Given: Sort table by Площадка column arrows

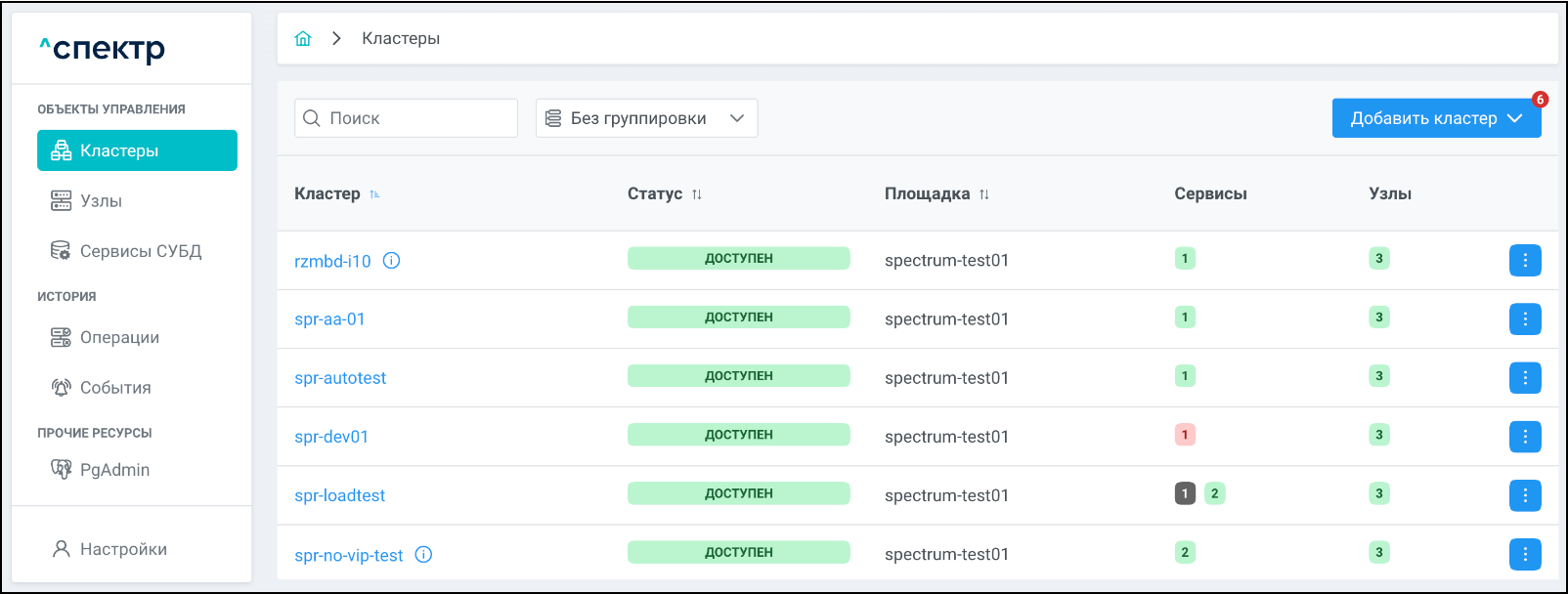Looking at the screenshot, I should [984, 194].
